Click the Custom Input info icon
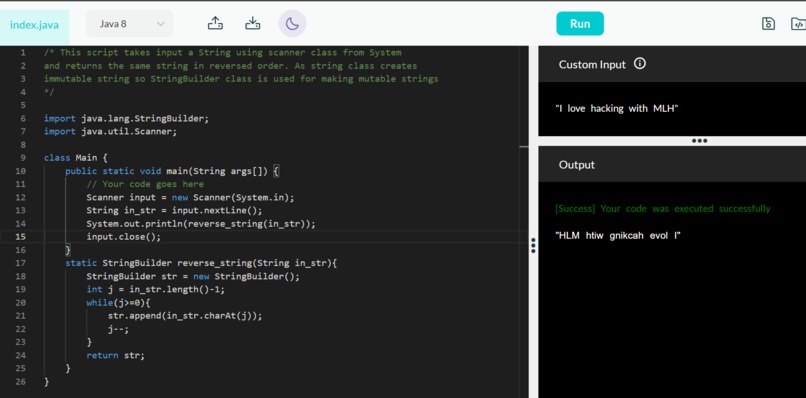Screen dimensions: 806x398 coord(640,64)
